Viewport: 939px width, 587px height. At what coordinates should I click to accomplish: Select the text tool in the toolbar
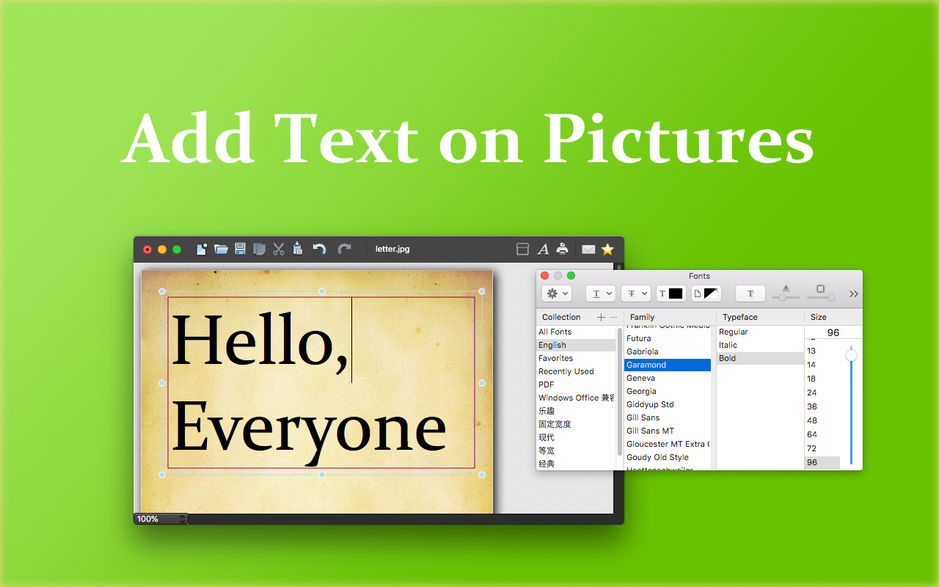[542, 248]
